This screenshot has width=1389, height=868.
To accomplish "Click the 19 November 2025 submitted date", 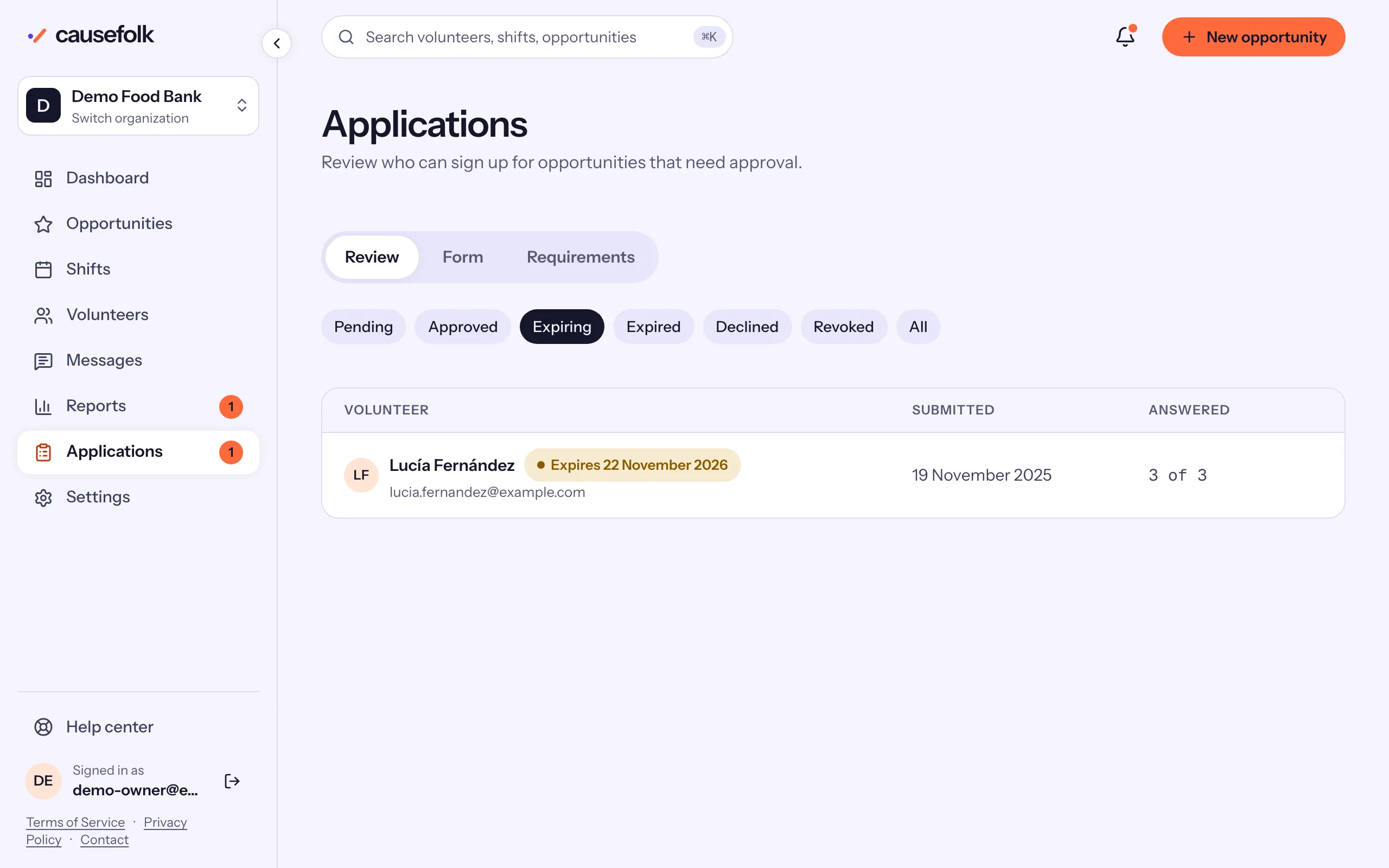I will (982, 475).
